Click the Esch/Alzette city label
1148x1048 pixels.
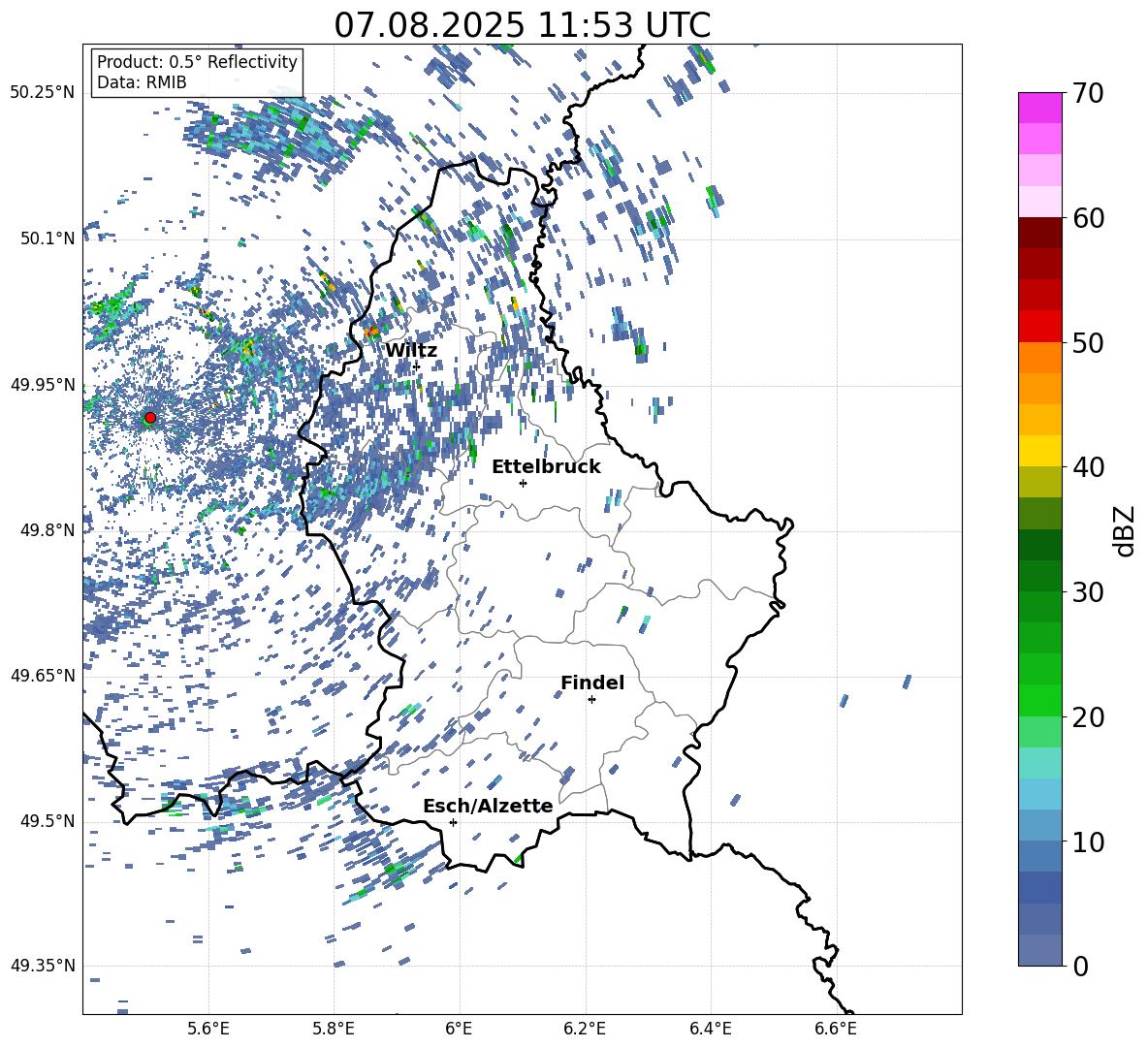pos(488,807)
